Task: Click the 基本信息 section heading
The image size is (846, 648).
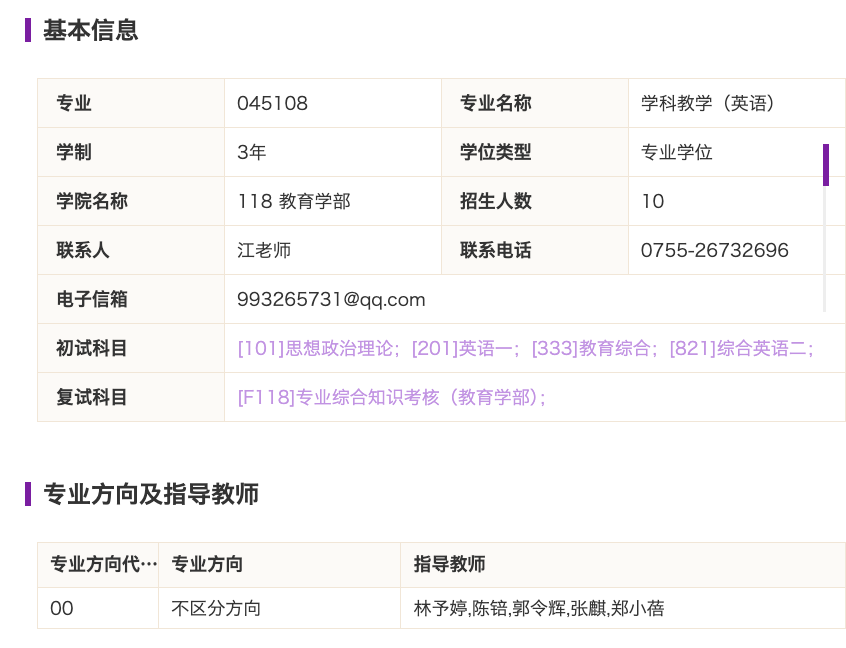Action: tap(91, 30)
